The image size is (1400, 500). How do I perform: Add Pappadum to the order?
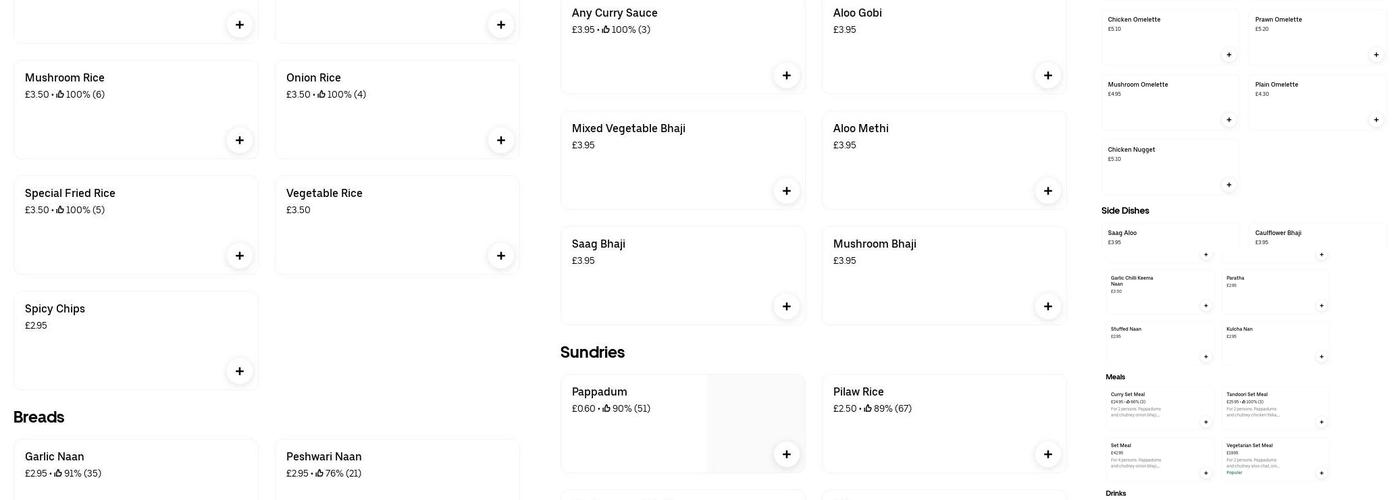click(x=786, y=454)
